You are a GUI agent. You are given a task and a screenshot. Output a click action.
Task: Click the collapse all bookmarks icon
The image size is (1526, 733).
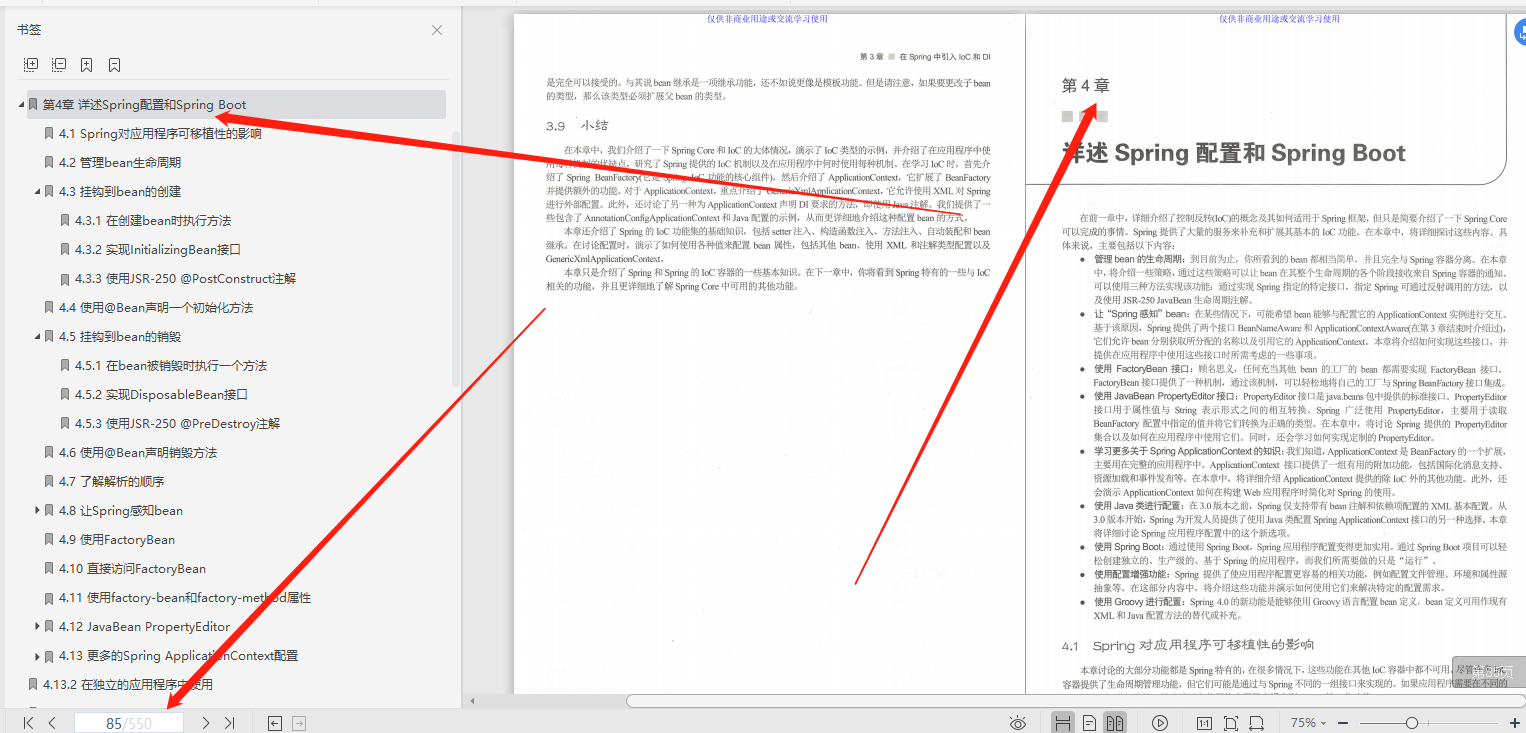coord(59,65)
